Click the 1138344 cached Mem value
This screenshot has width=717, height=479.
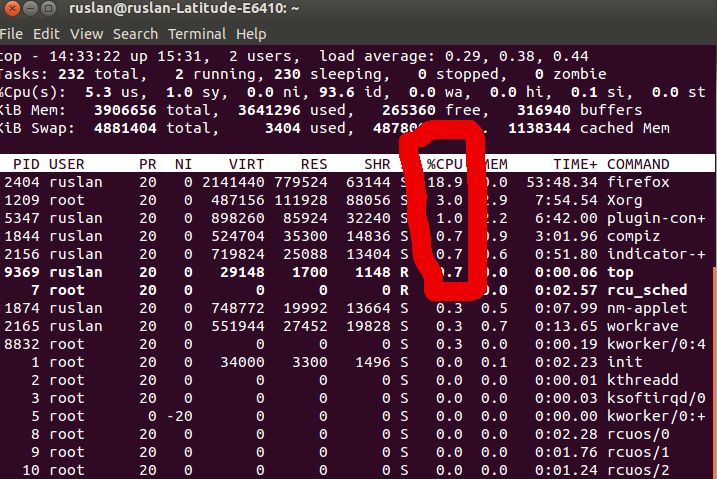tap(540, 128)
